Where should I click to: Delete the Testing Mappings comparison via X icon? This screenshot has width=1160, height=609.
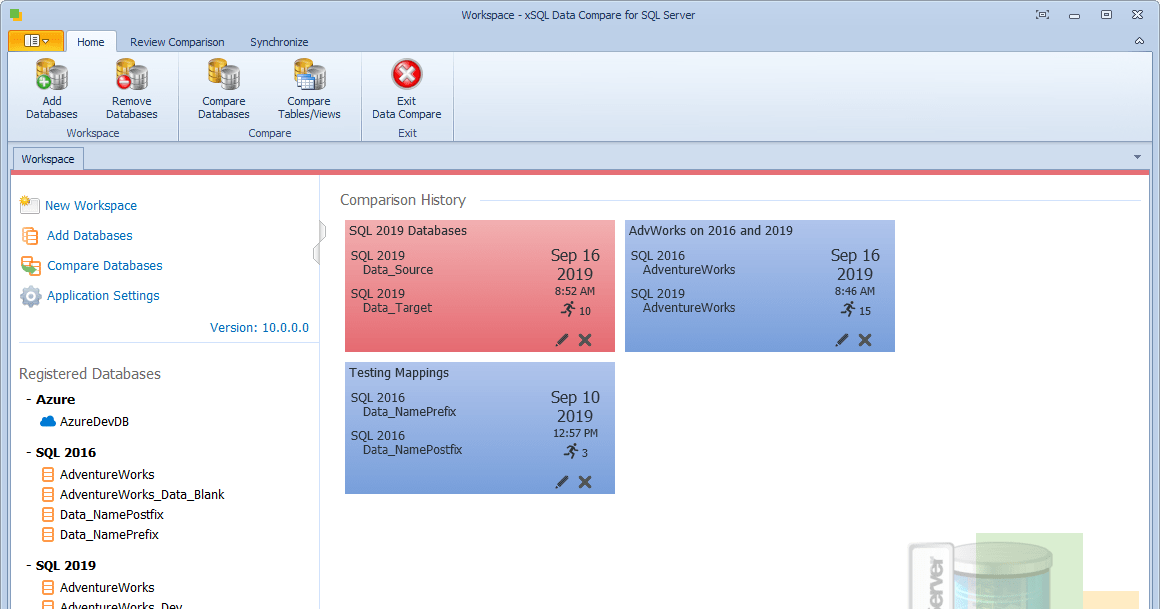click(x=585, y=482)
